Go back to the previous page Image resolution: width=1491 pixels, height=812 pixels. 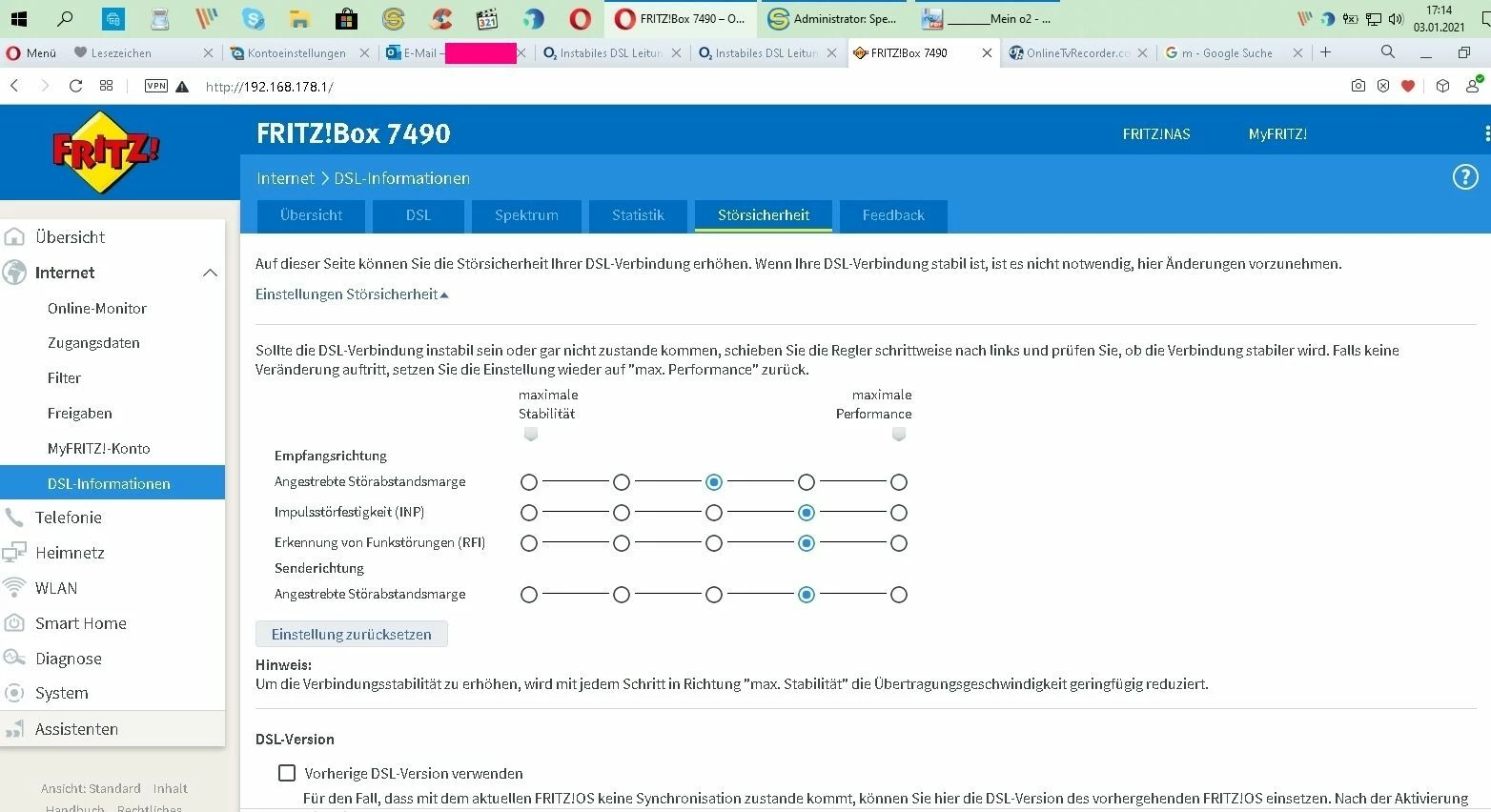pyautogui.click(x=14, y=86)
